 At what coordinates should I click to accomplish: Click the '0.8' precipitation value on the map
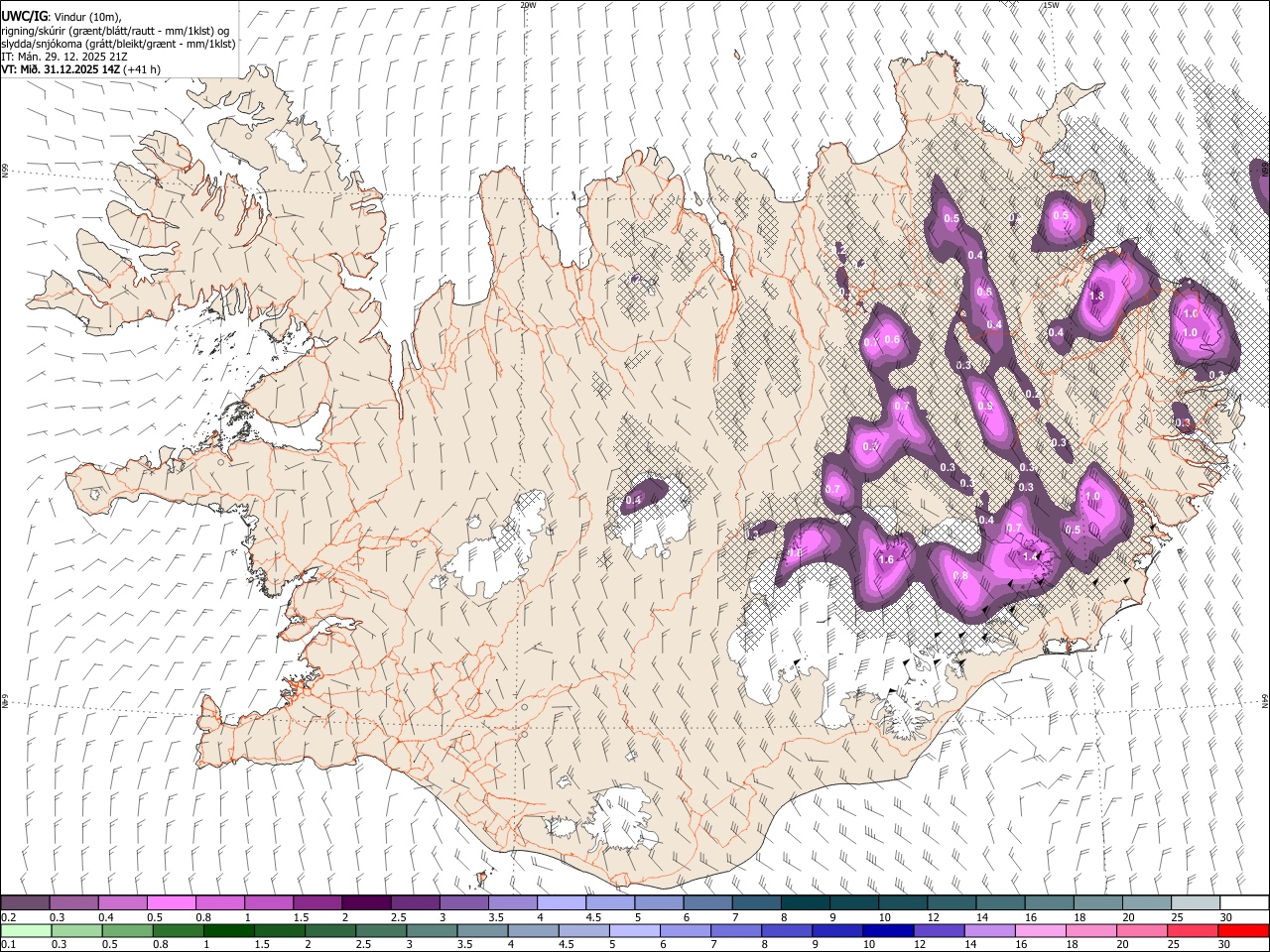pyautogui.click(x=960, y=576)
